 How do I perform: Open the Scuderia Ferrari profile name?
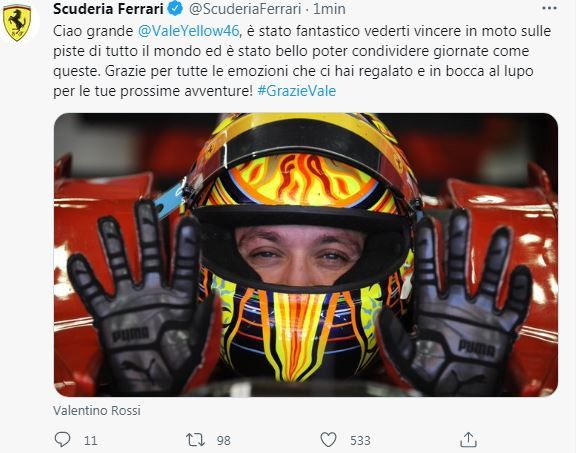point(108,9)
